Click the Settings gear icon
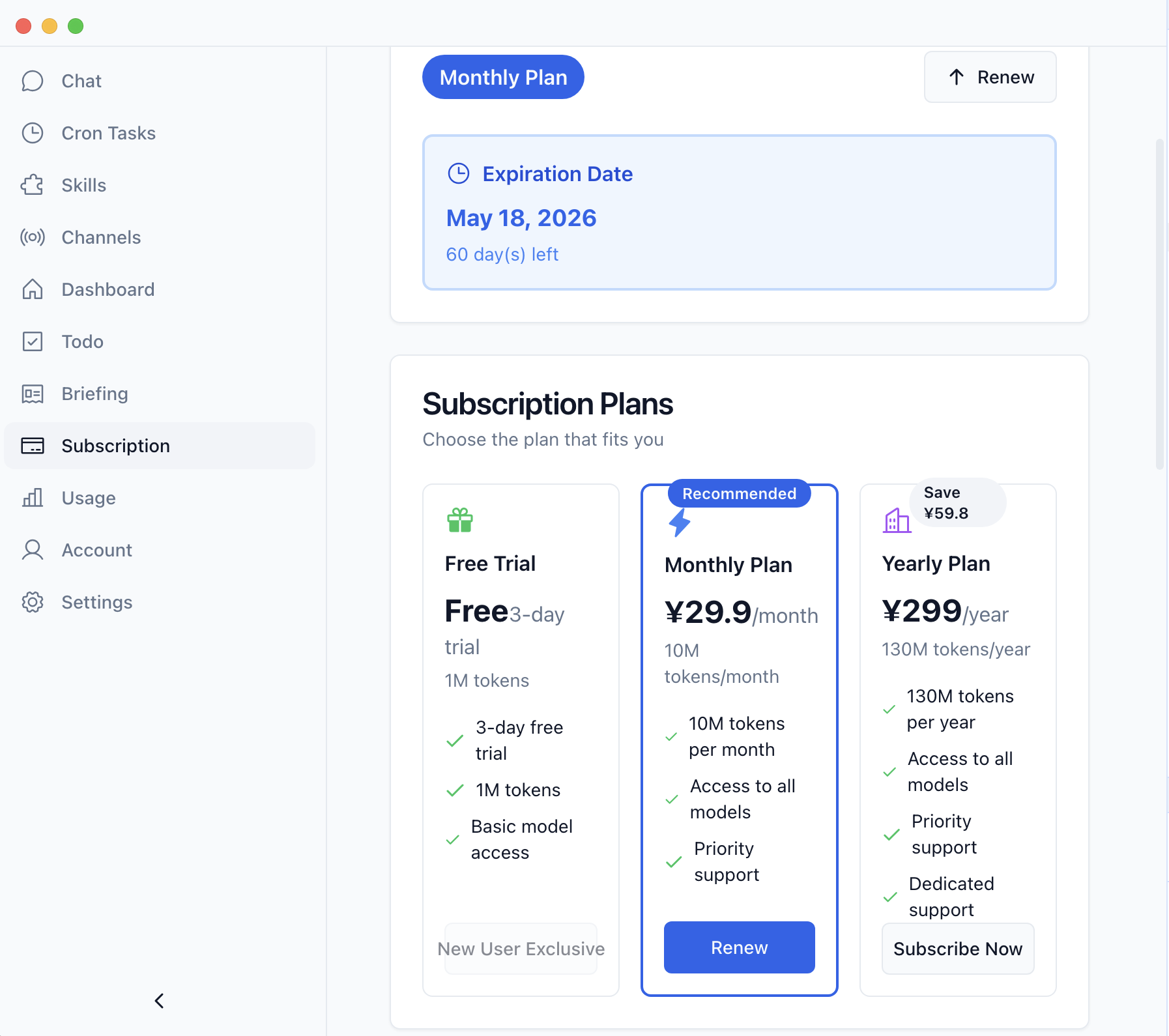1169x1036 pixels. tap(32, 602)
